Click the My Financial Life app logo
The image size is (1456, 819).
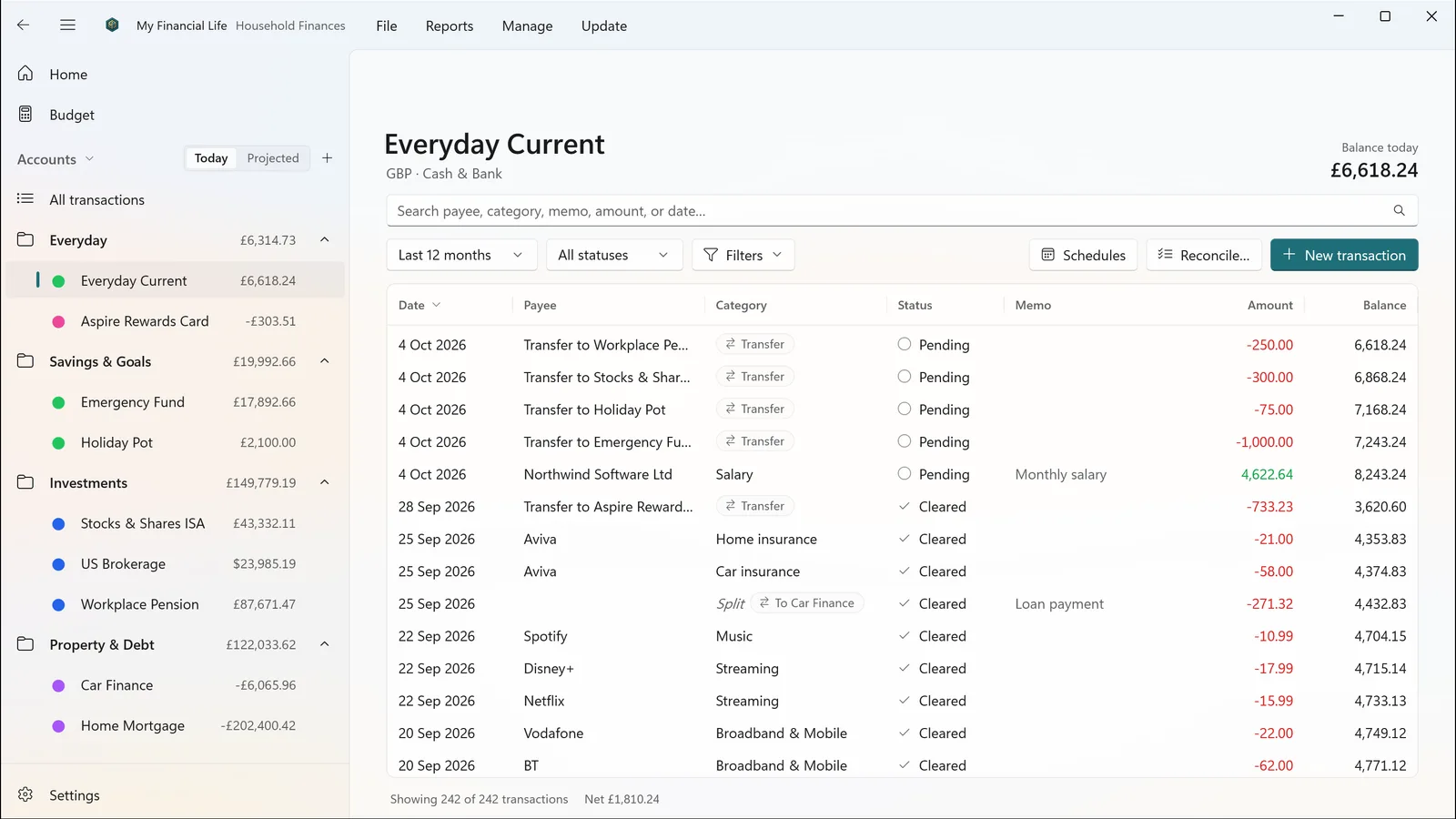[112, 25]
